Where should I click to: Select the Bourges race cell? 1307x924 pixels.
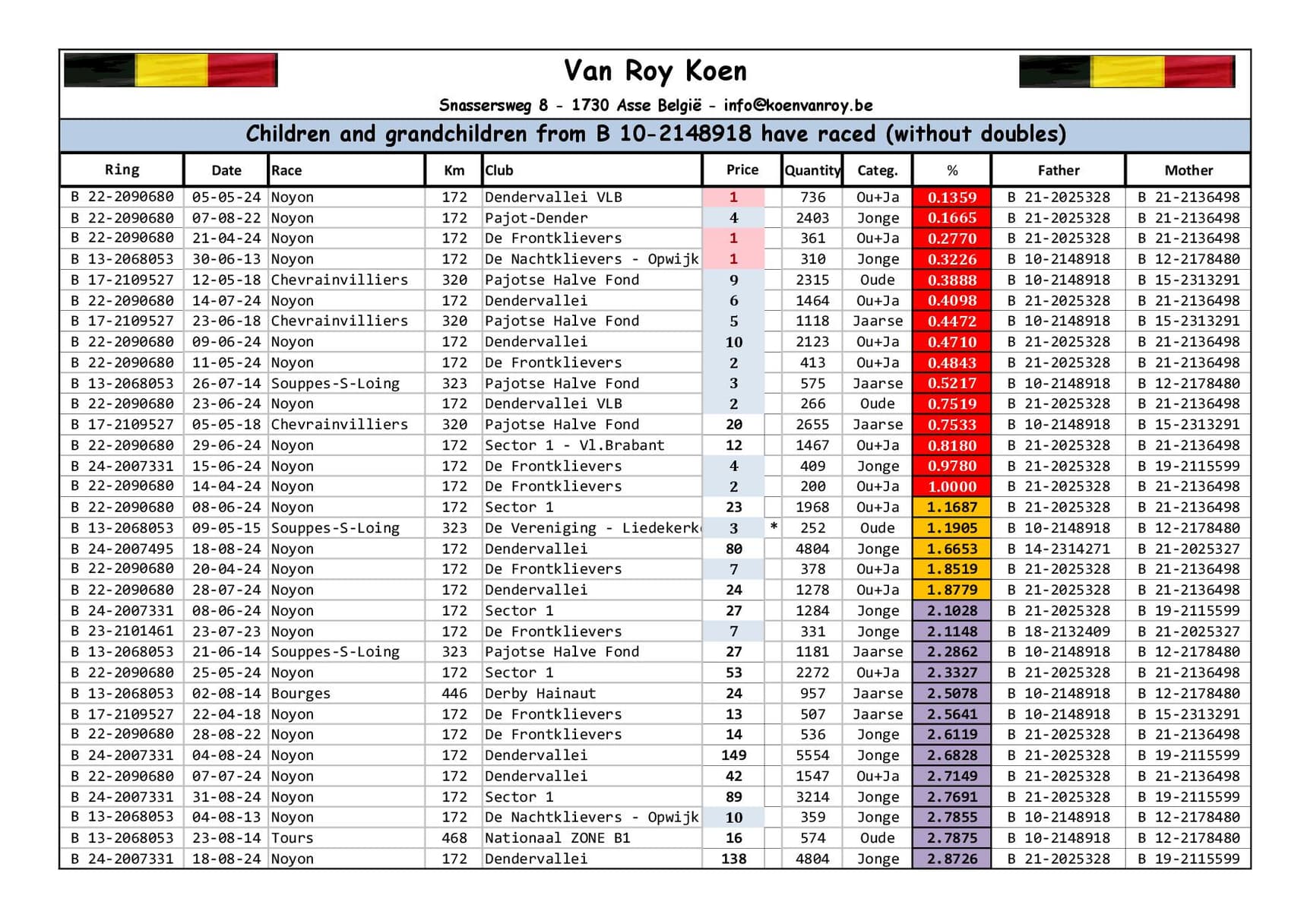point(301,694)
